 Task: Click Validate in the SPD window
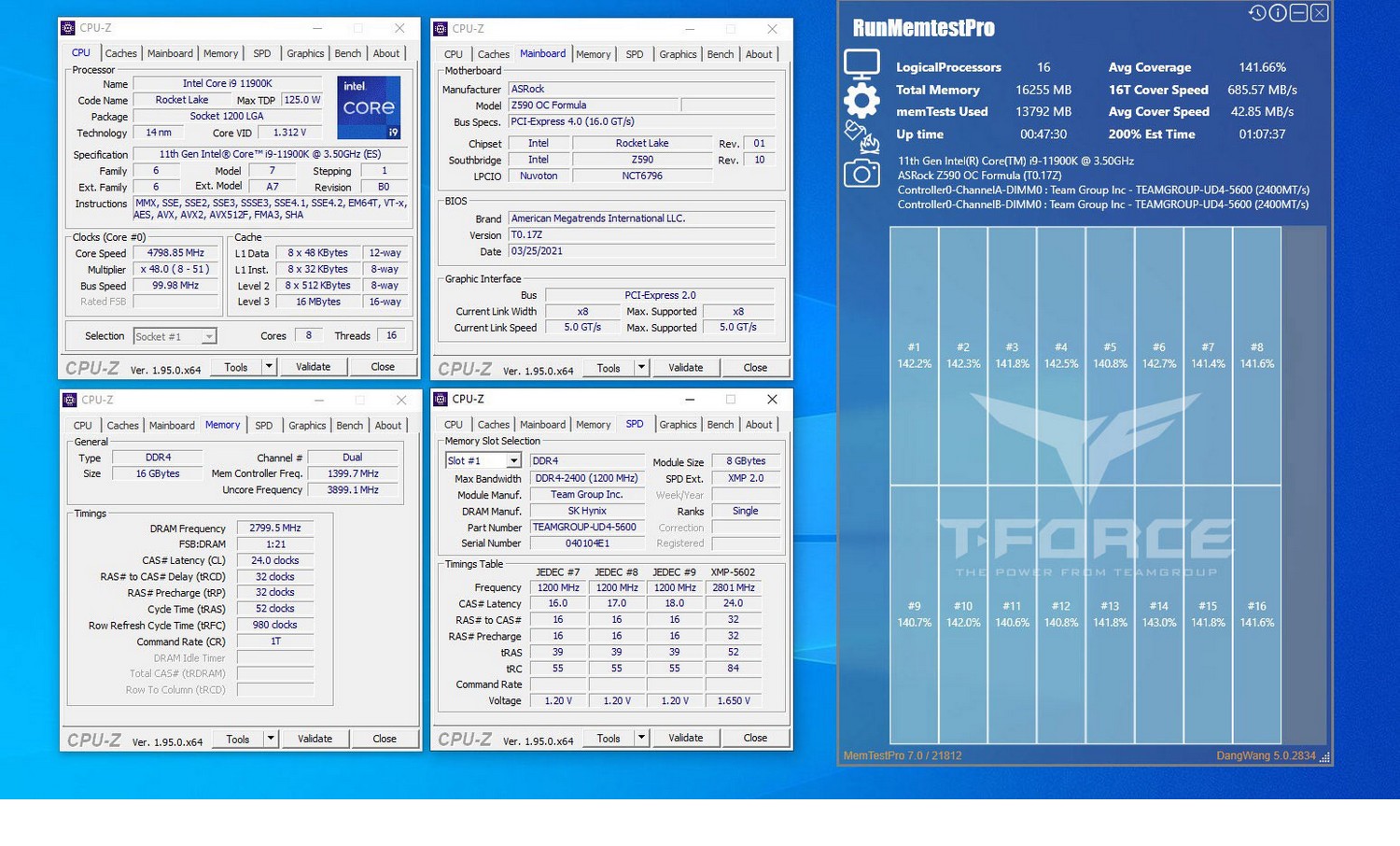[686, 738]
